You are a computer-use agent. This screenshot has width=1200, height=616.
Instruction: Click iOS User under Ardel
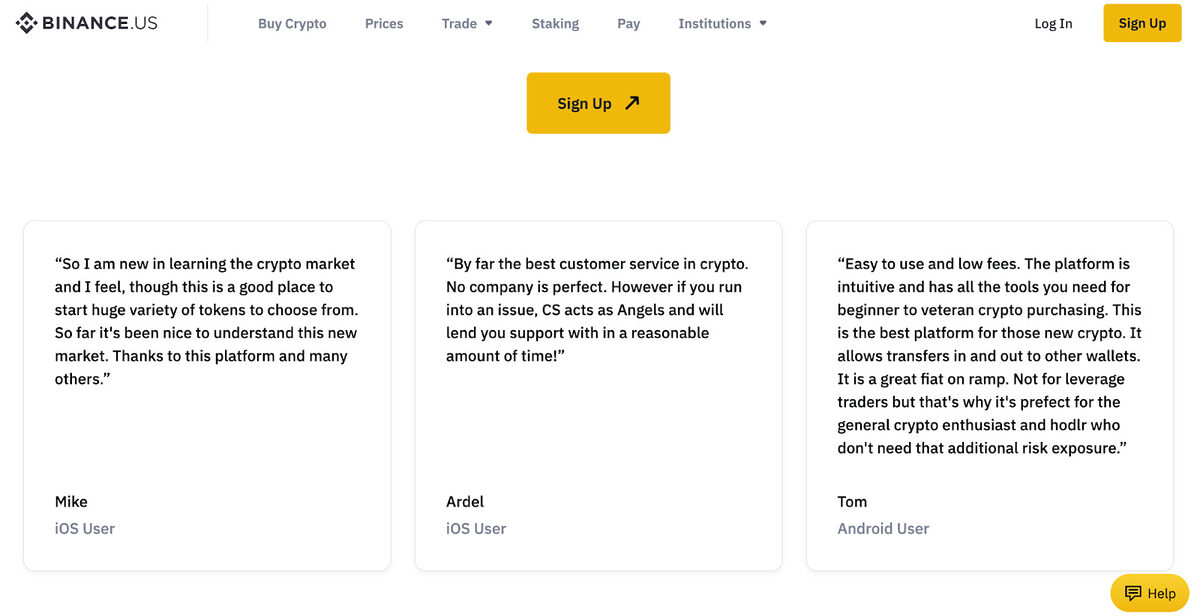tap(476, 528)
